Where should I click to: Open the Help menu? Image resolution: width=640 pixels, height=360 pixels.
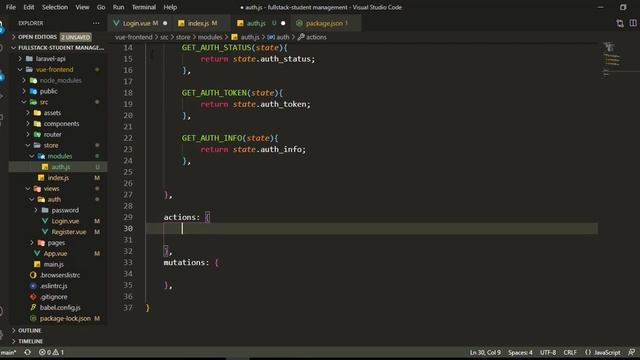coord(170,7)
